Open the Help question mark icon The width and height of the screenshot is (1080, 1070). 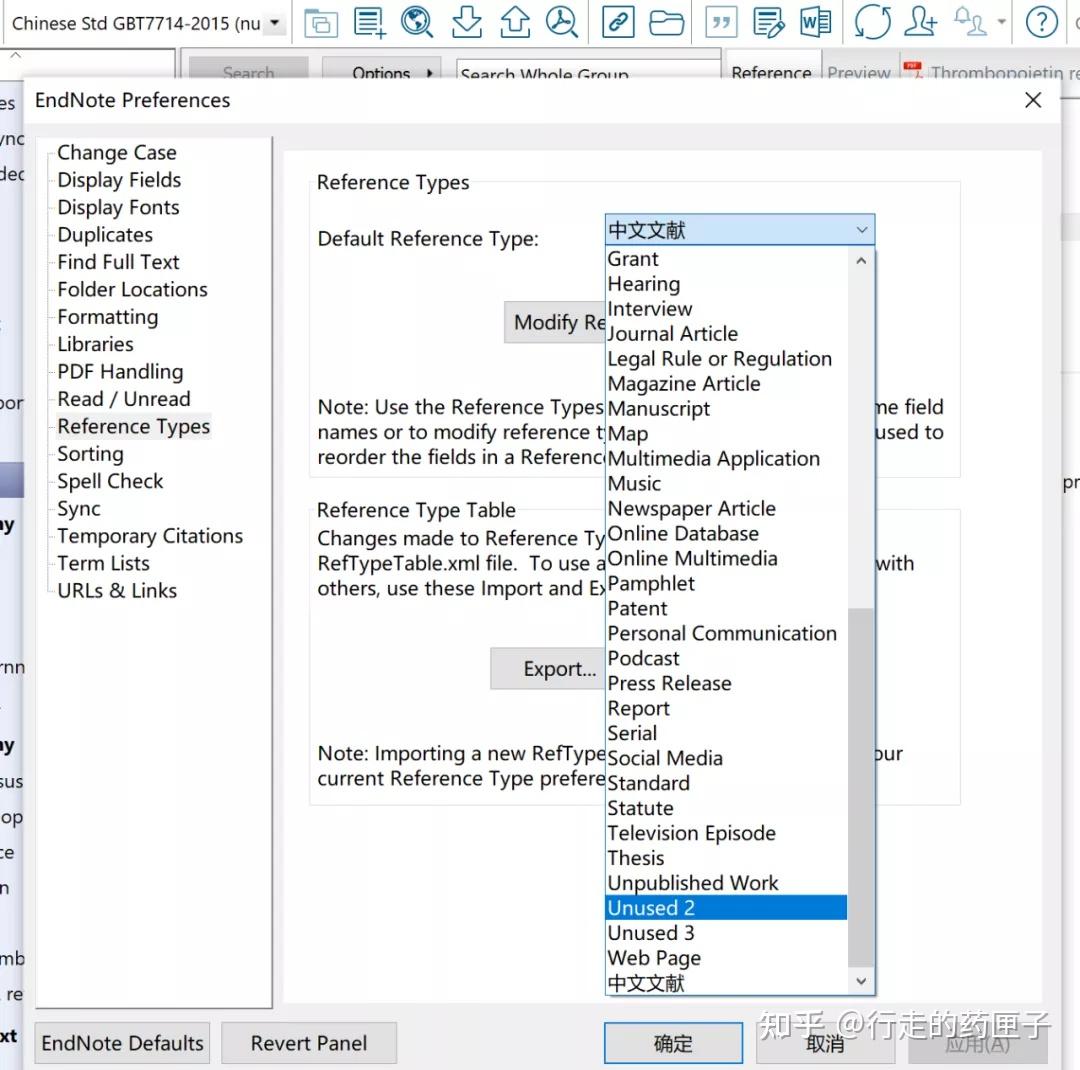1041,22
